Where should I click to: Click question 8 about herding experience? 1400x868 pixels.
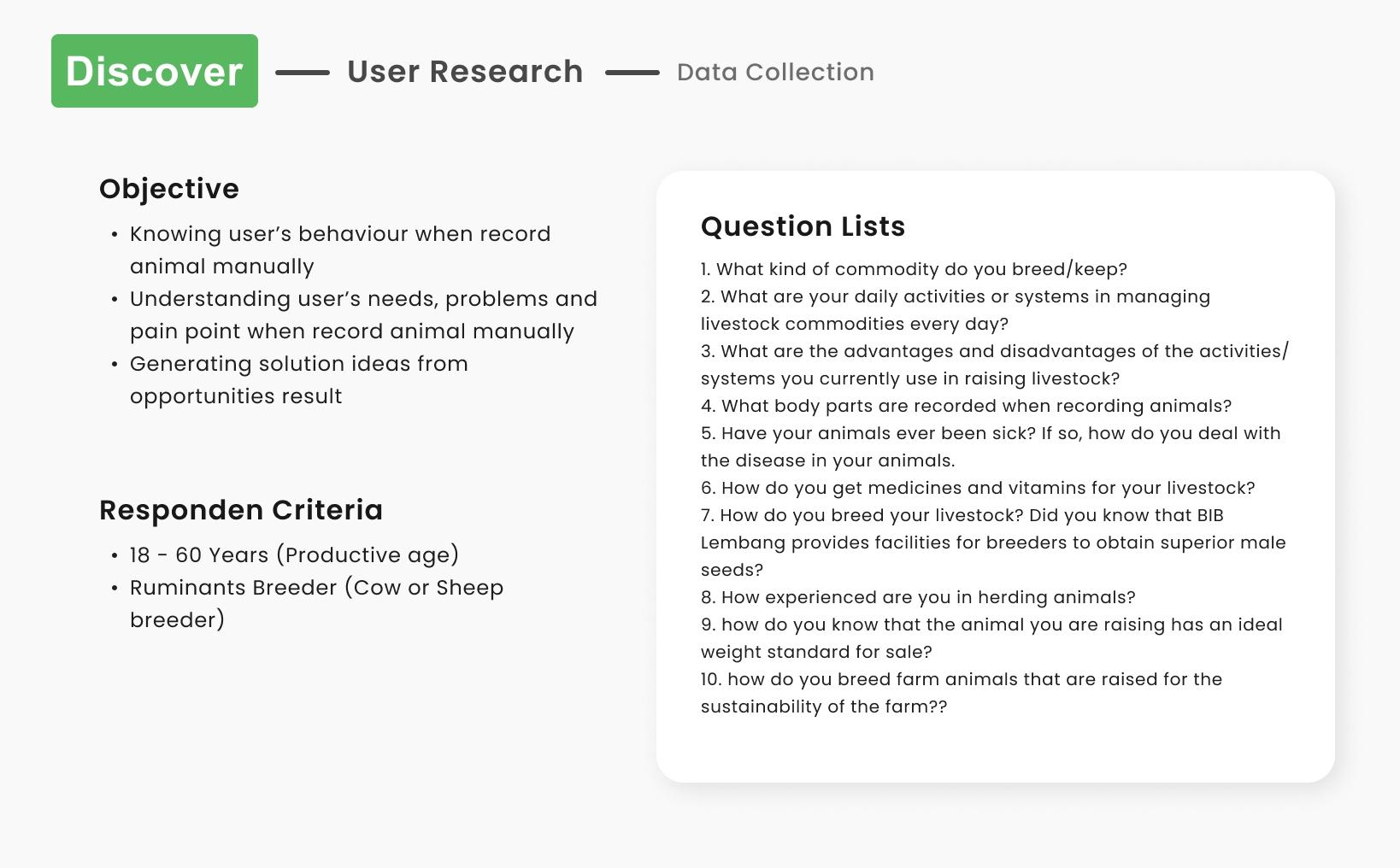pyautogui.click(x=918, y=597)
